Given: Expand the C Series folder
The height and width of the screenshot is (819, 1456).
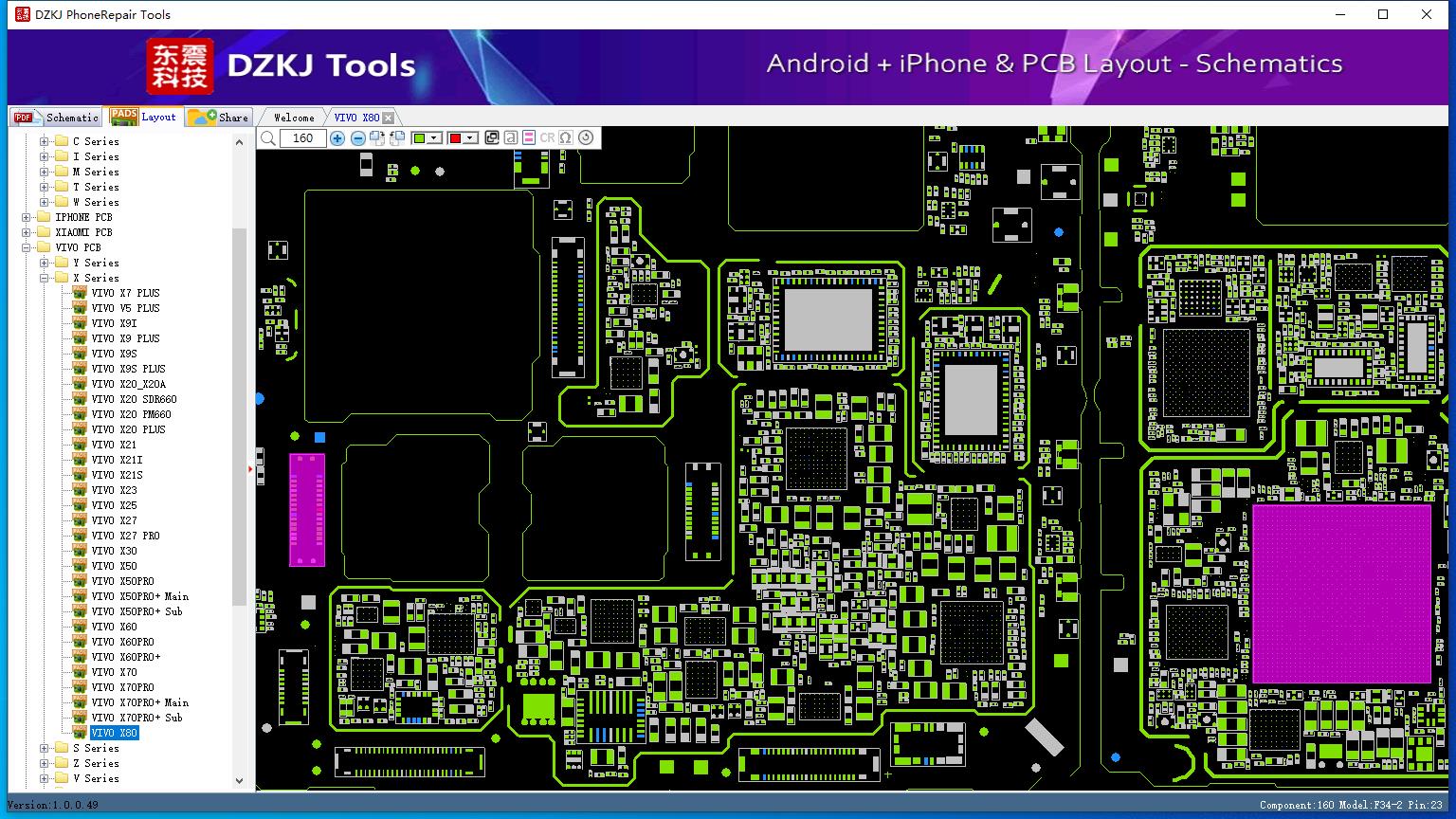Looking at the screenshot, I should coord(44,141).
